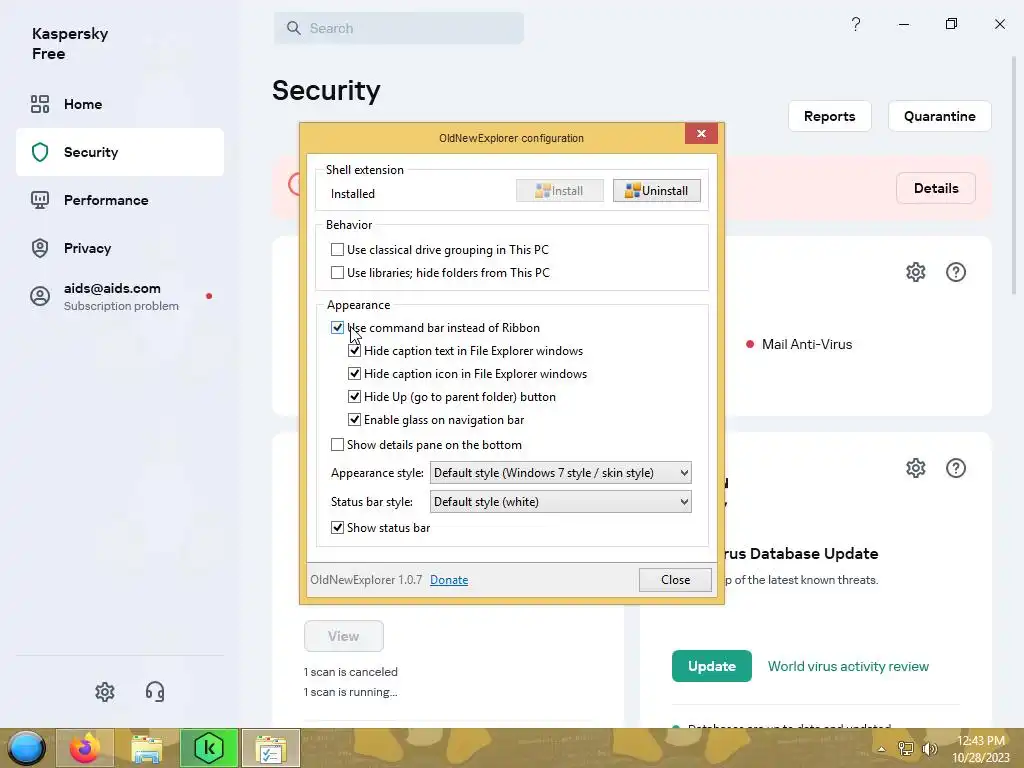Open help icon in Mail Anti-Virus card
The image size is (1024, 768).
coord(956,272)
